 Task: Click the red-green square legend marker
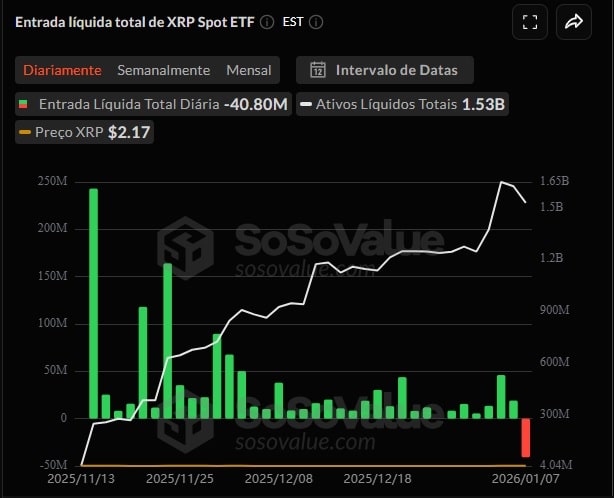pos(24,104)
